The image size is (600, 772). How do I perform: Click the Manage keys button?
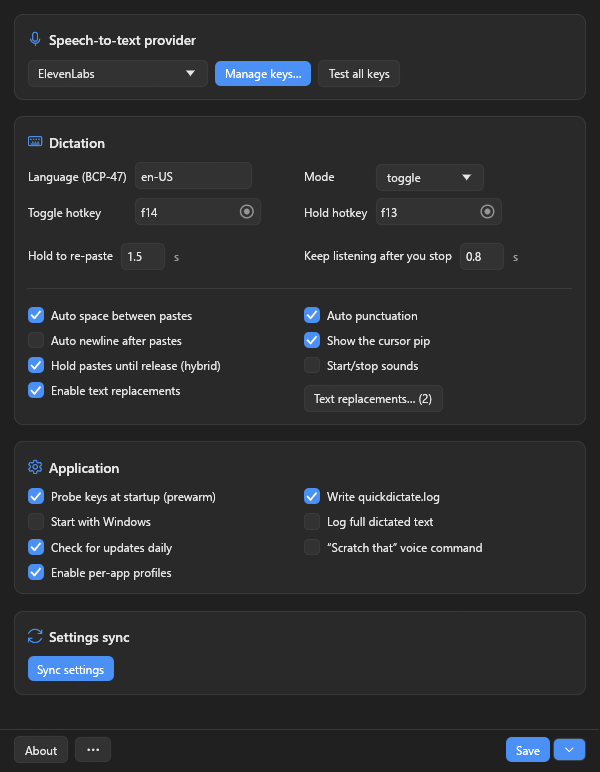coord(263,74)
